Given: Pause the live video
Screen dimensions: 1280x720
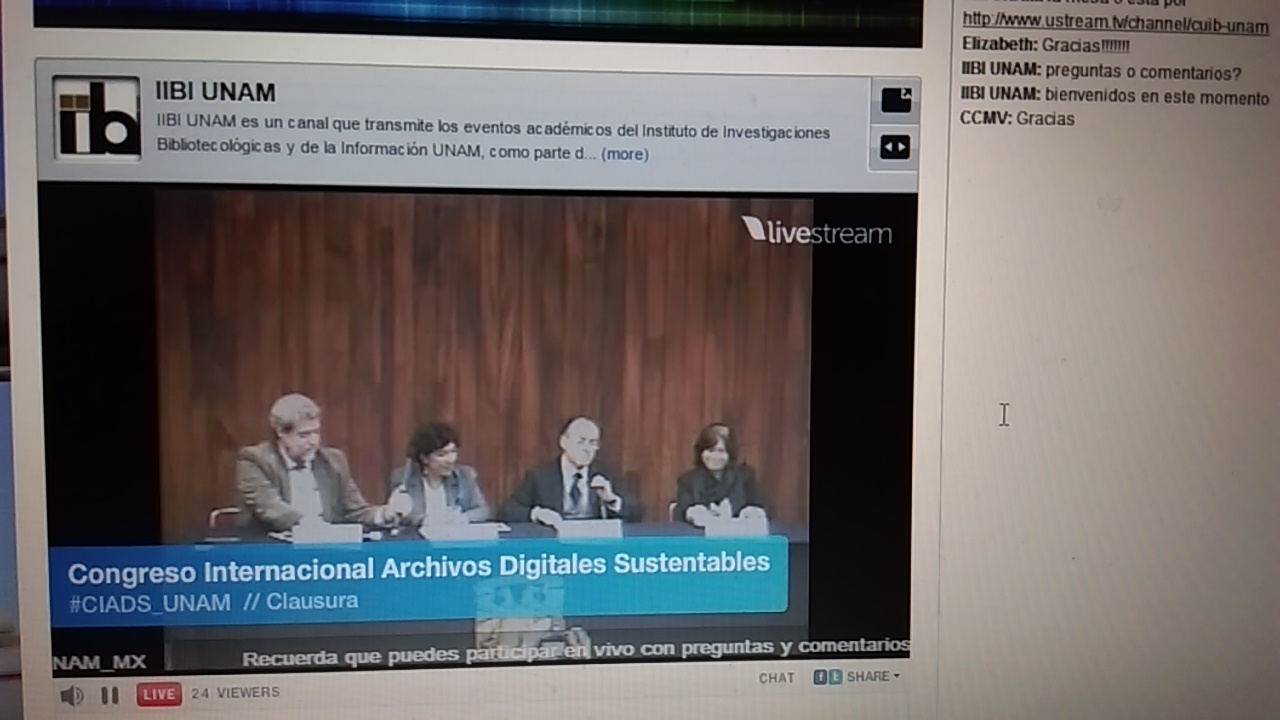Looking at the screenshot, I should pyautogui.click(x=110, y=695).
